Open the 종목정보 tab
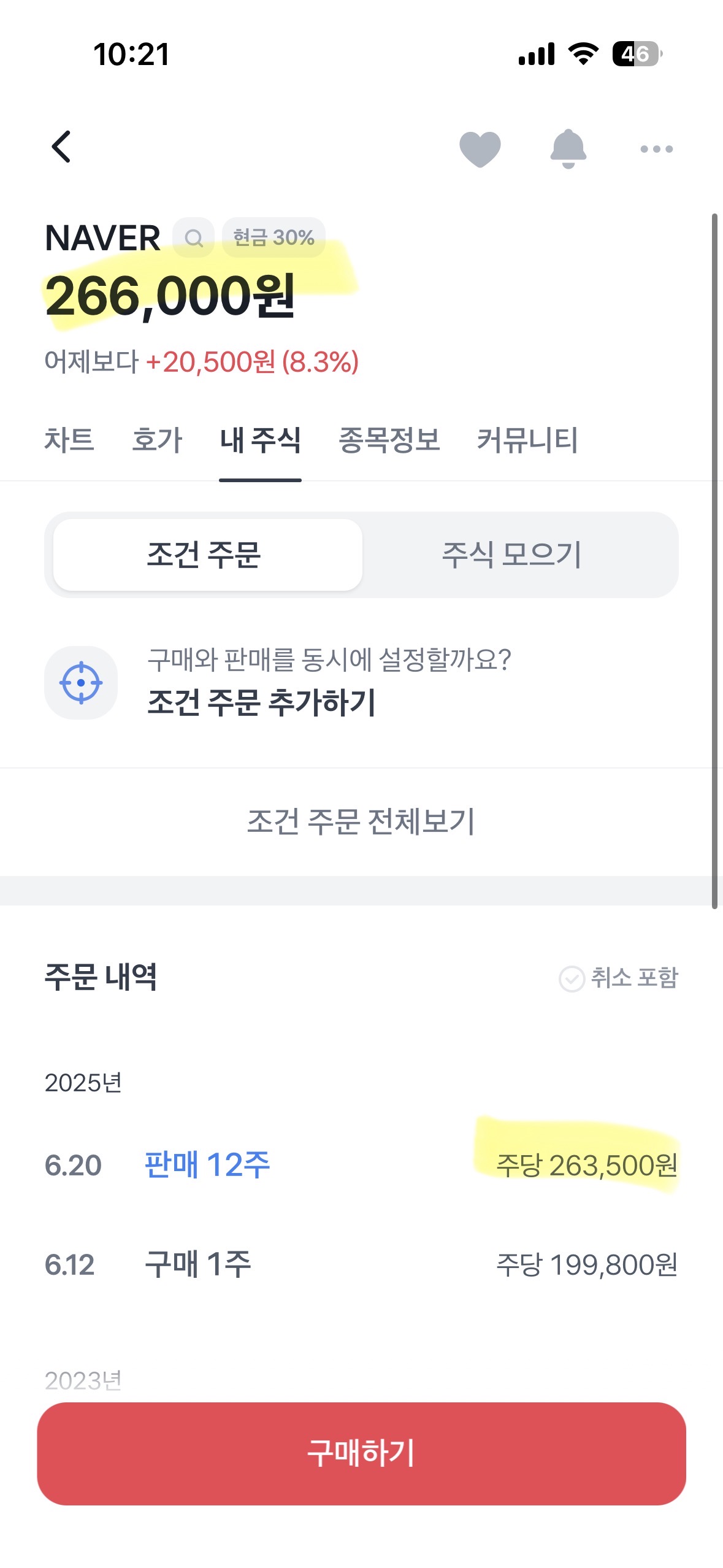Image resolution: width=723 pixels, height=1568 pixels. tap(389, 440)
